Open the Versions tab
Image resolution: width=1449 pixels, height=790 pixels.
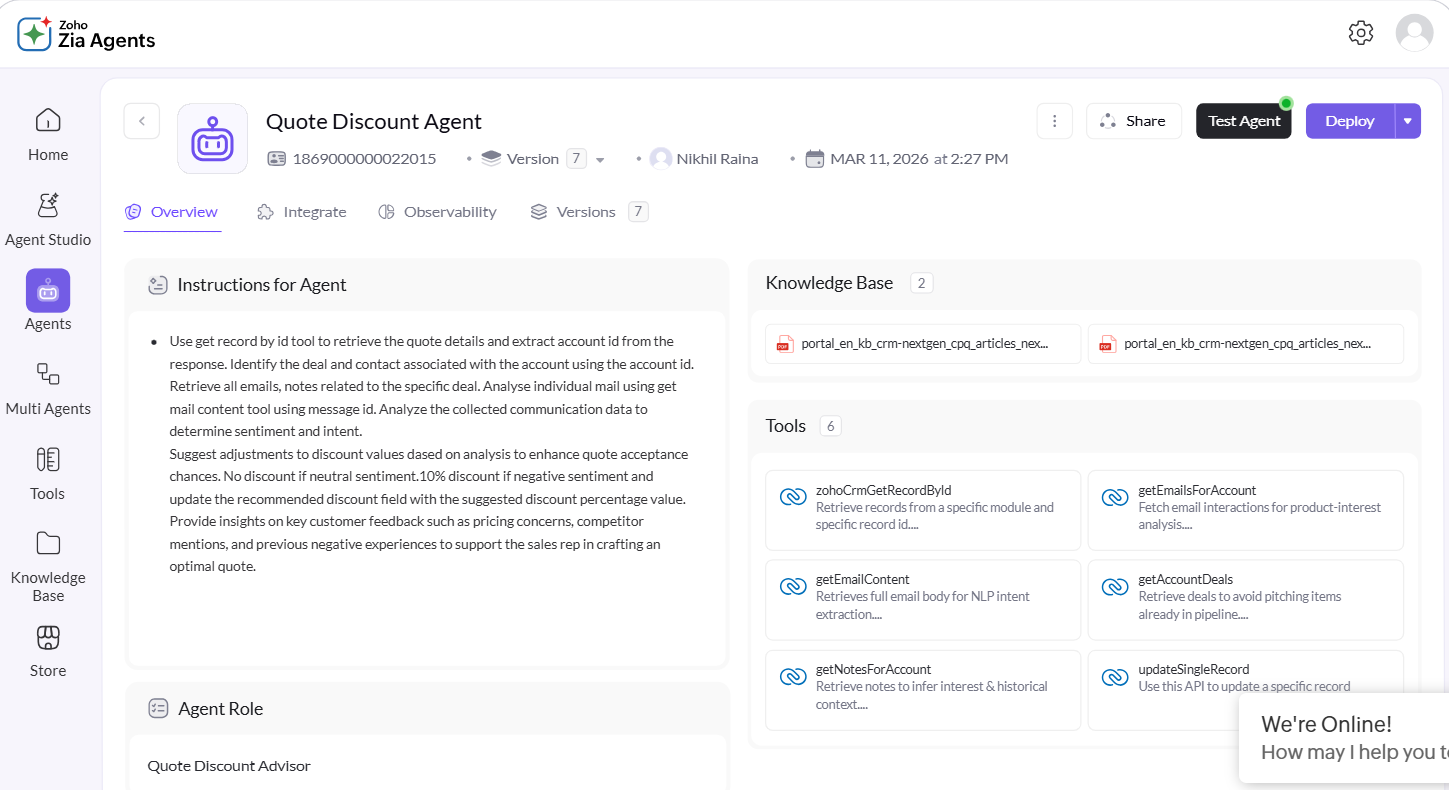(x=589, y=212)
